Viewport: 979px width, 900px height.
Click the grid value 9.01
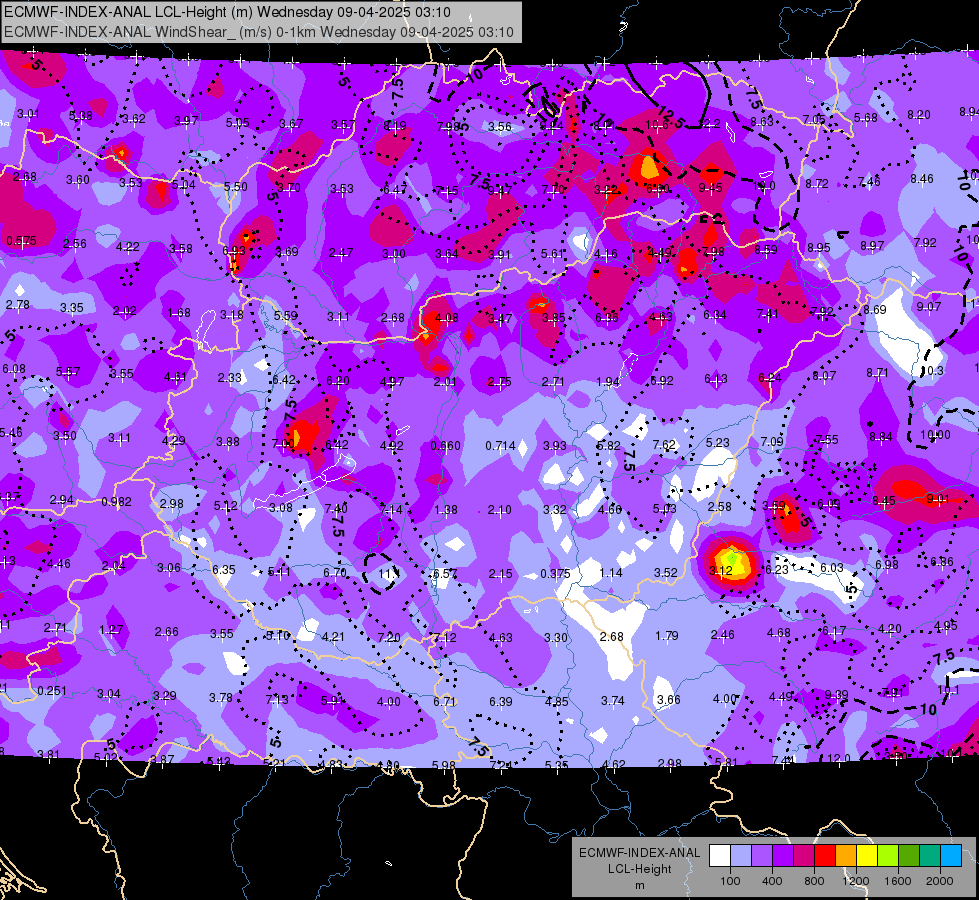(938, 499)
